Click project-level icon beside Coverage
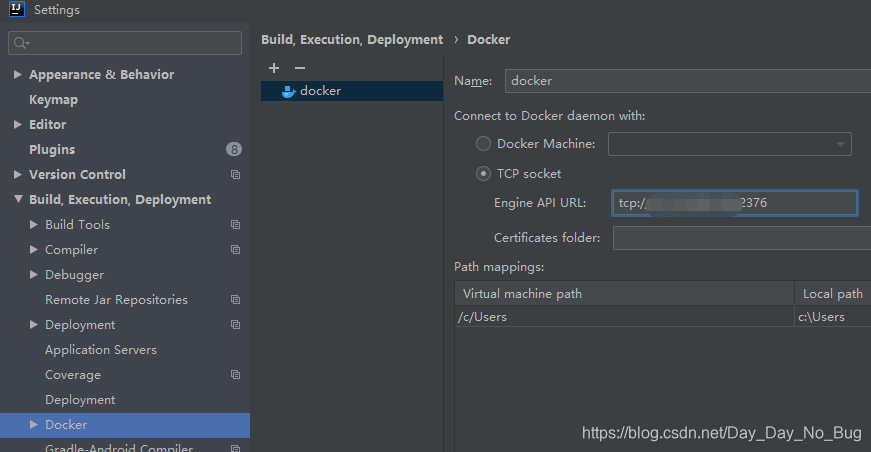Screen dimensions: 871x452 [x=236, y=374]
